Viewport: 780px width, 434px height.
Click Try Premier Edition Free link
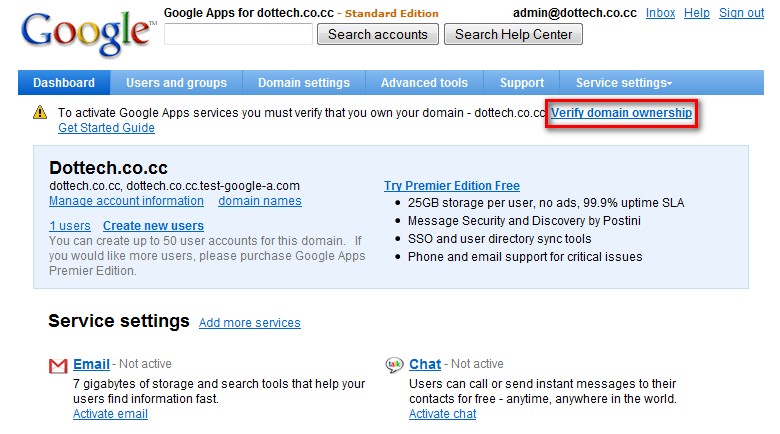[x=452, y=186]
